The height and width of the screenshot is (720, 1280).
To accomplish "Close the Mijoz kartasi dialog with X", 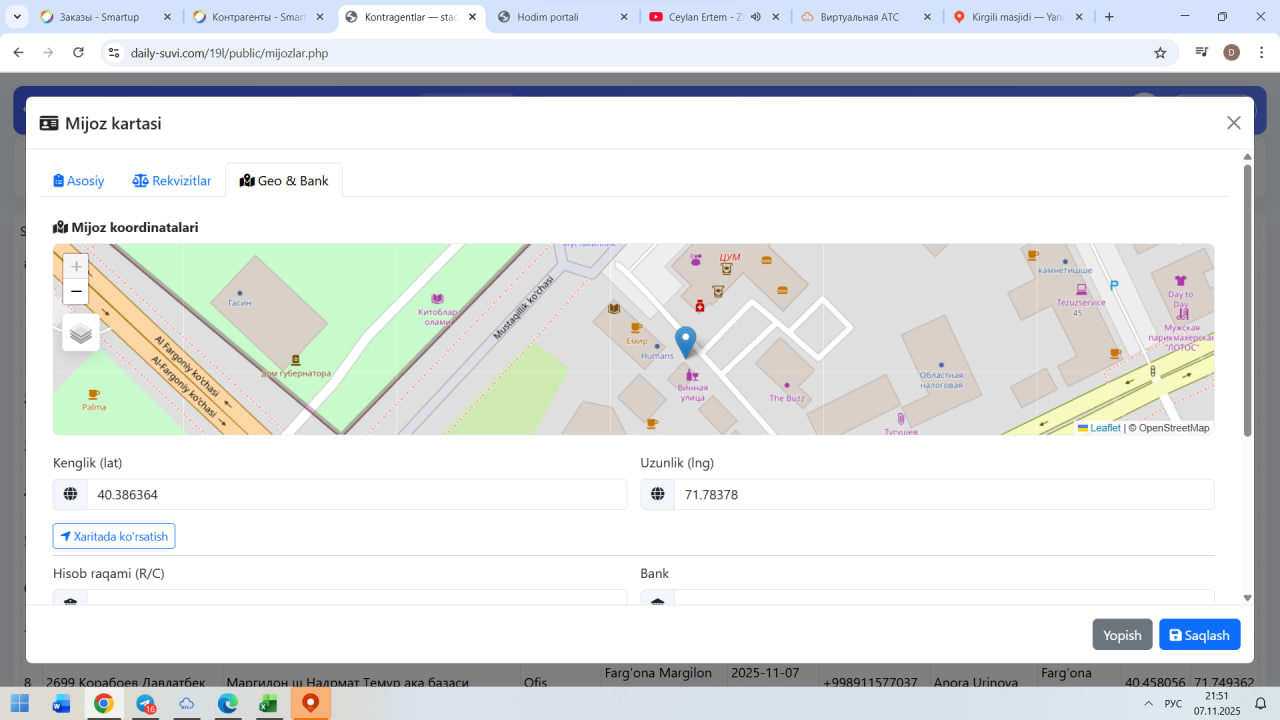I will coord(1234,123).
